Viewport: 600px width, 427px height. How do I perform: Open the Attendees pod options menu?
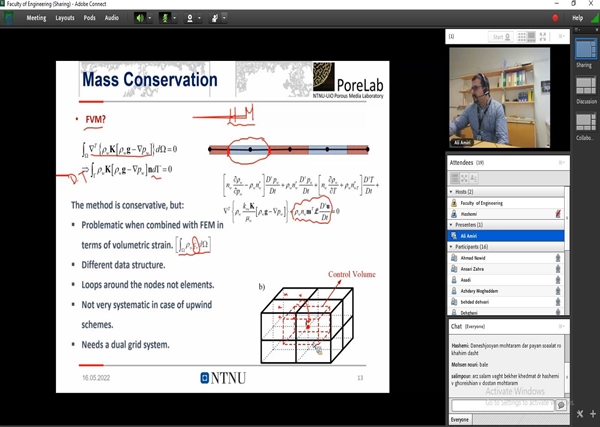[x=561, y=161]
